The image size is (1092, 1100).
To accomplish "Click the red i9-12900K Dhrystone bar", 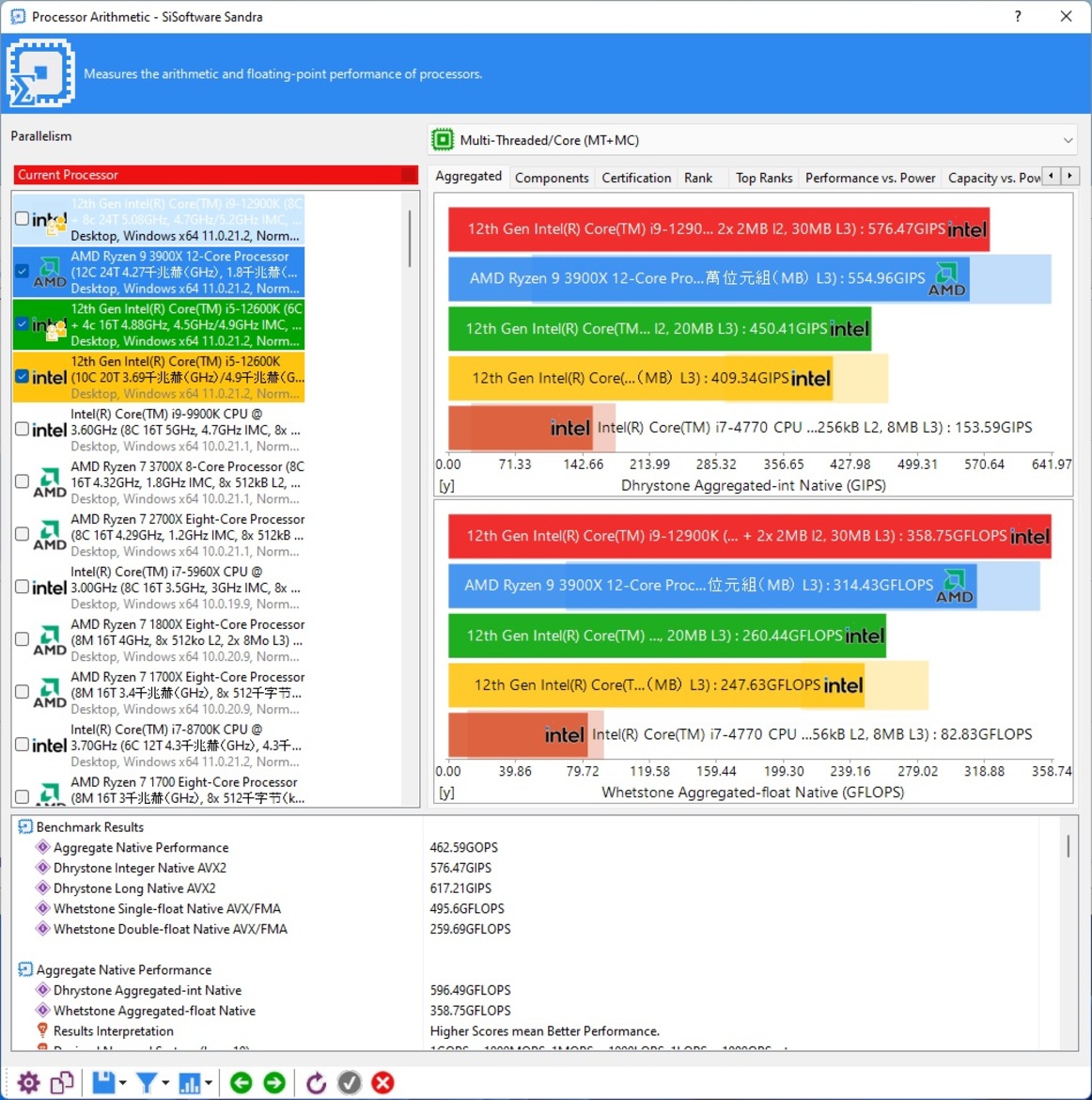I will click(x=719, y=229).
